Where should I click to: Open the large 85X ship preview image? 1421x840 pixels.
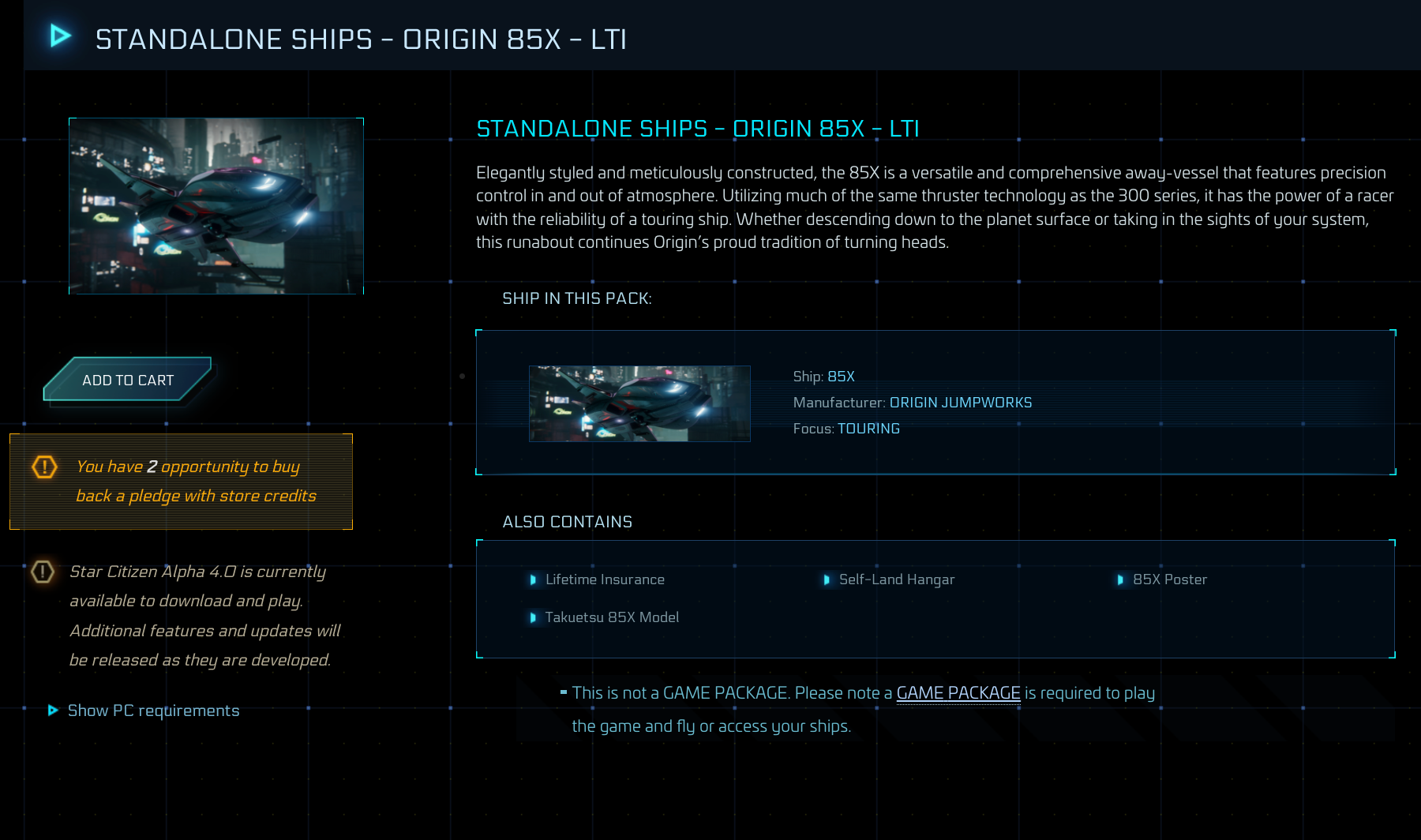click(x=216, y=206)
